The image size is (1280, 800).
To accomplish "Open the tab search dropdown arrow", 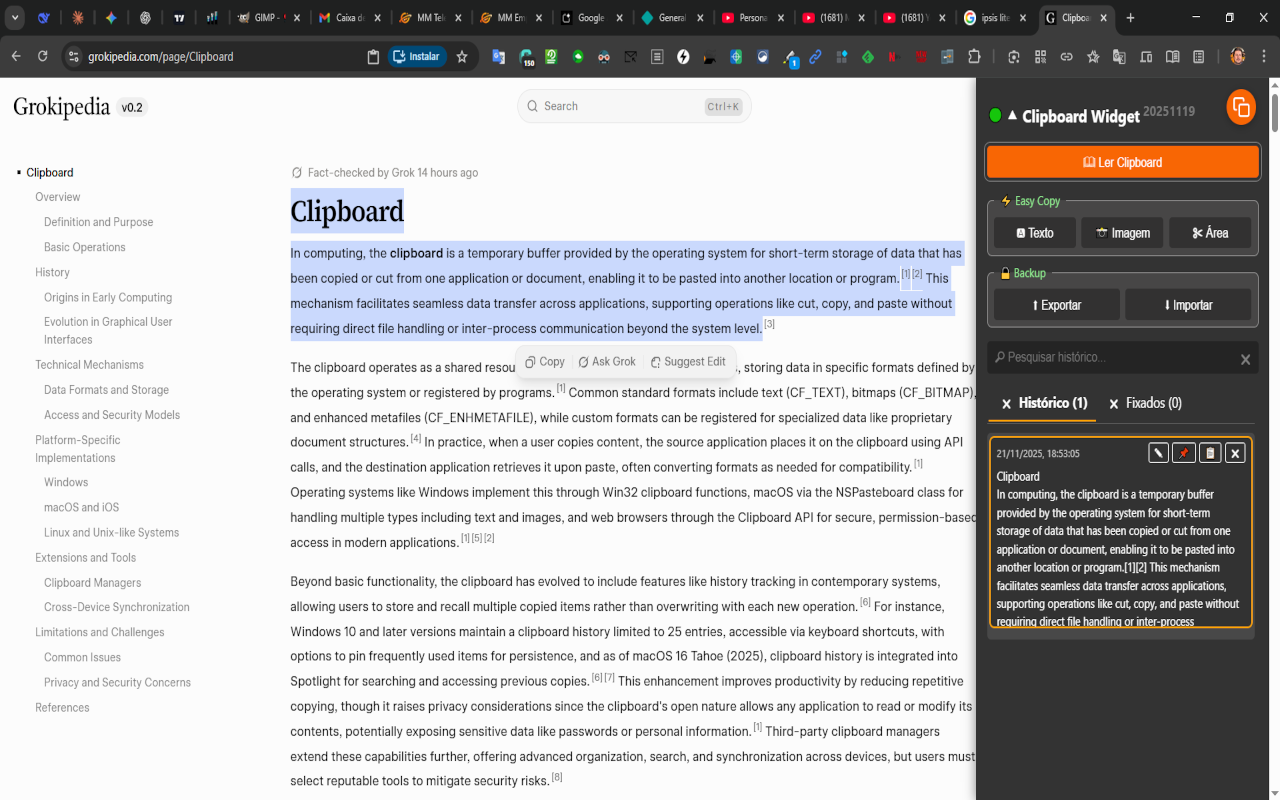I will point(15,18).
